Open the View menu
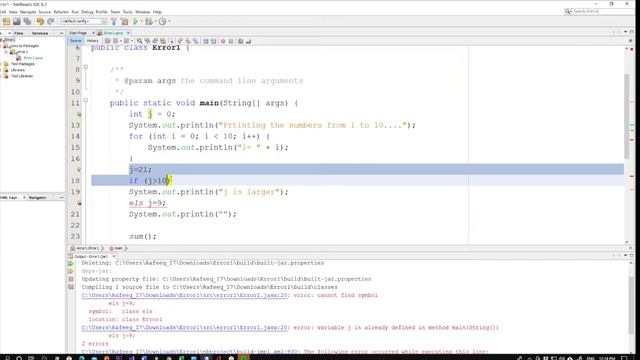640x360 pixels. (x=13, y=12)
